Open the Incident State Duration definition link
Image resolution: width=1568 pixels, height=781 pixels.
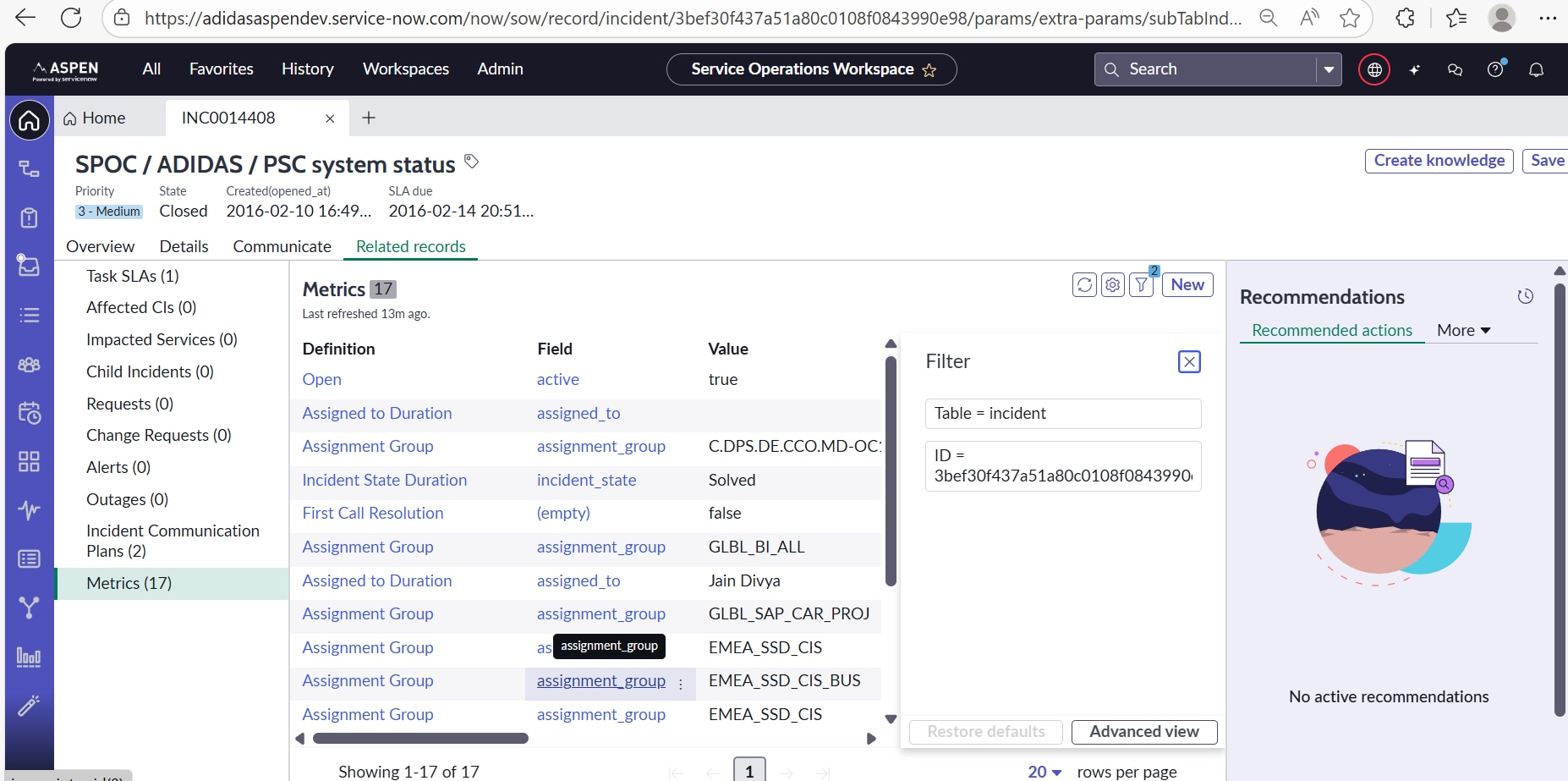tap(384, 480)
